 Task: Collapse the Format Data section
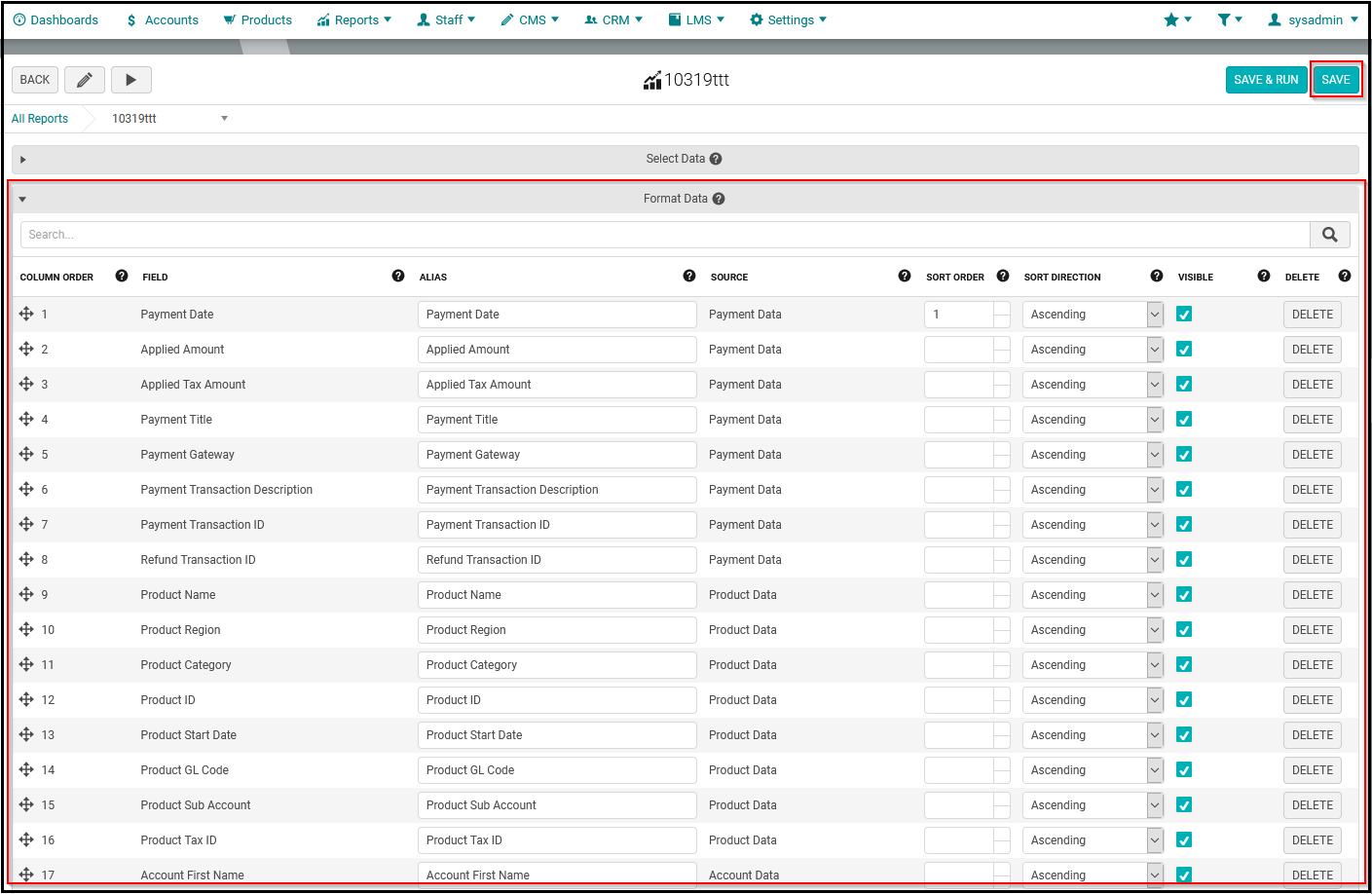pyautogui.click(x=22, y=199)
